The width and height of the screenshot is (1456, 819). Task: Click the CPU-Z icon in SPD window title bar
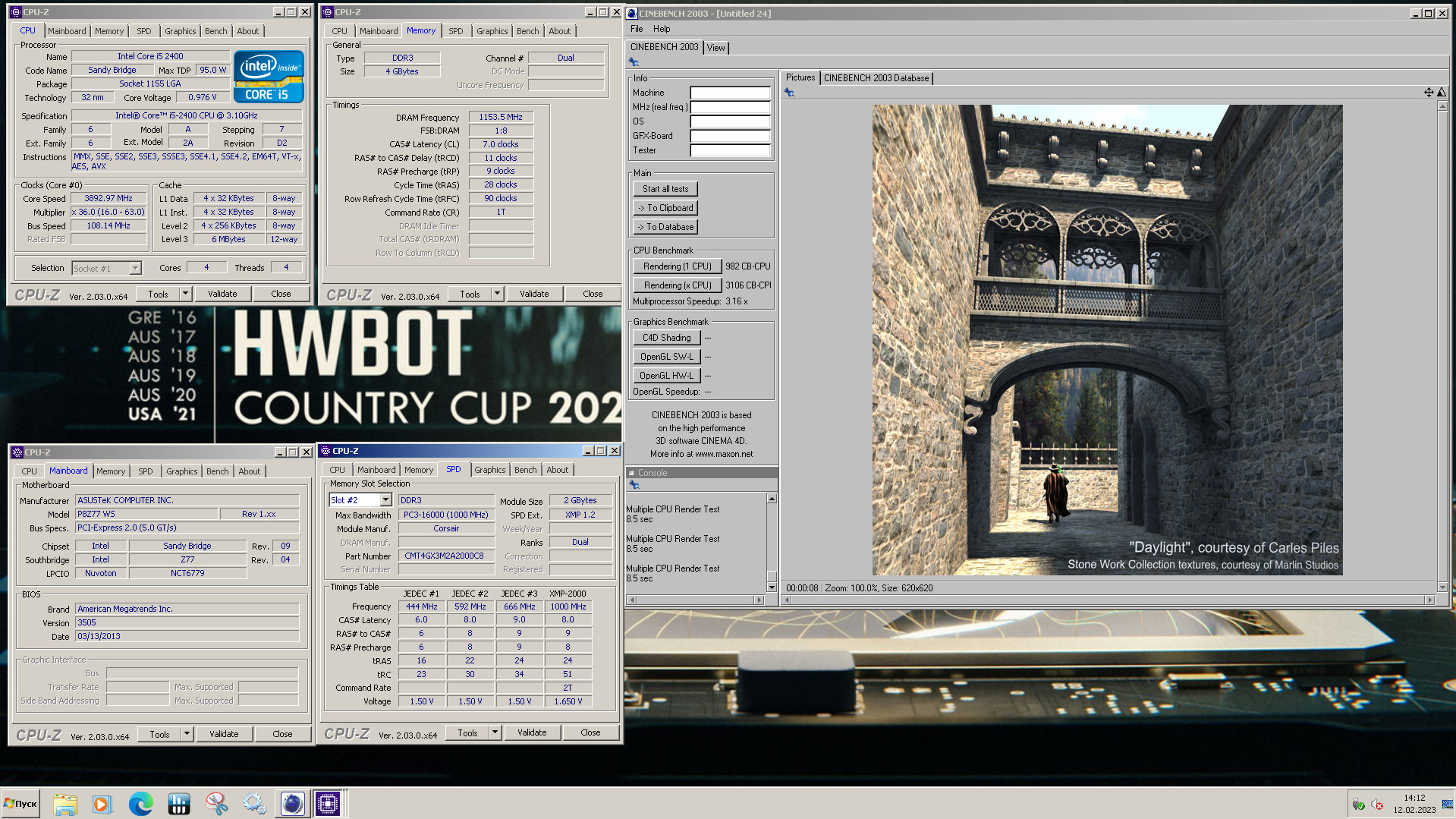325,451
